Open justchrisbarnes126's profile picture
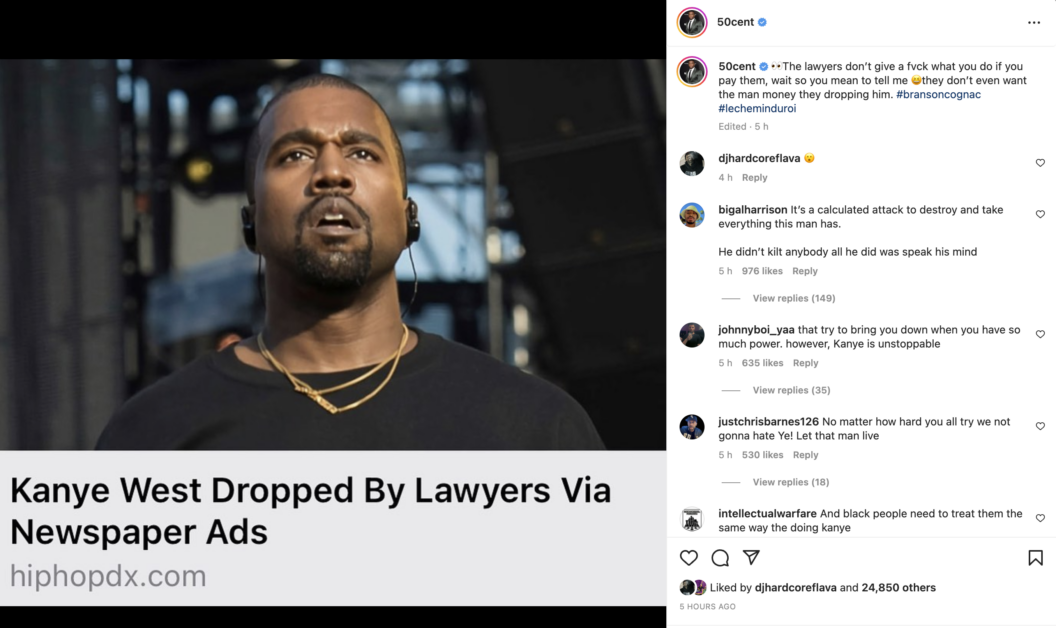The width and height of the screenshot is (1056, 628). [x=692, y=427]
